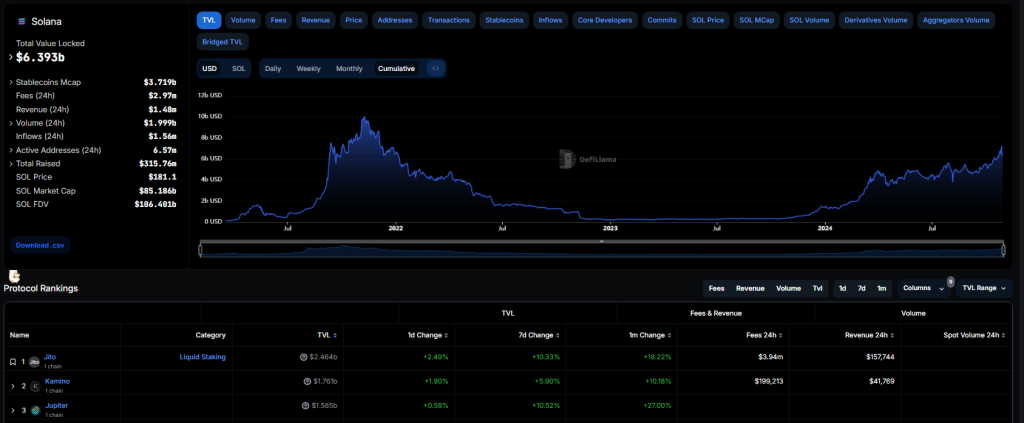Switch chart denomination to SOL

[238, 69]
